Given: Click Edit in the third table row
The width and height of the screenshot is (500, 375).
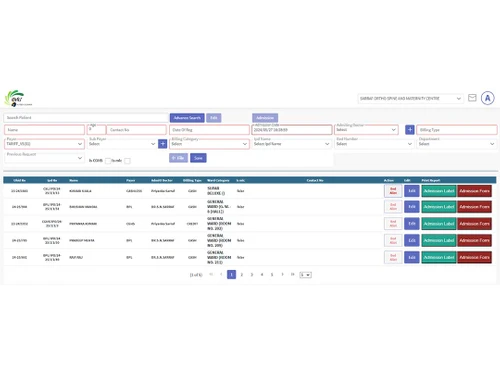Looking at the screenshot, I should (412, 224).
